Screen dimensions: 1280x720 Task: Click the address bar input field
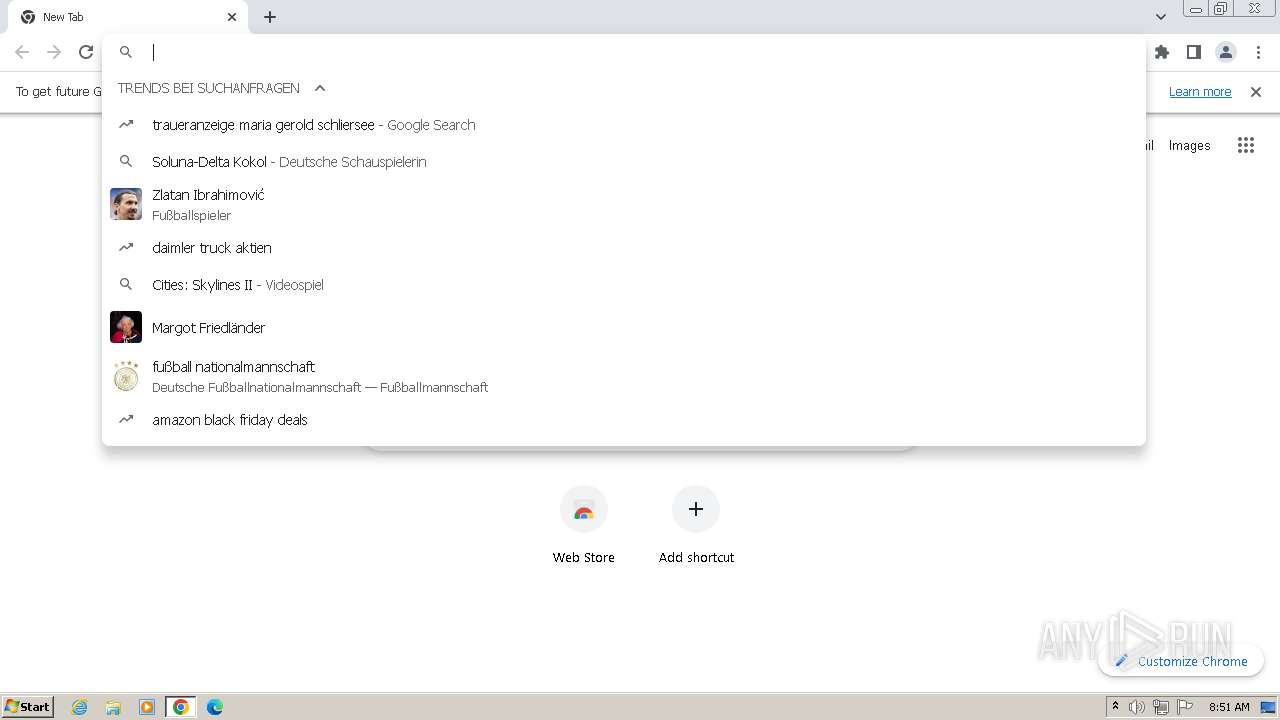point(640,52)
